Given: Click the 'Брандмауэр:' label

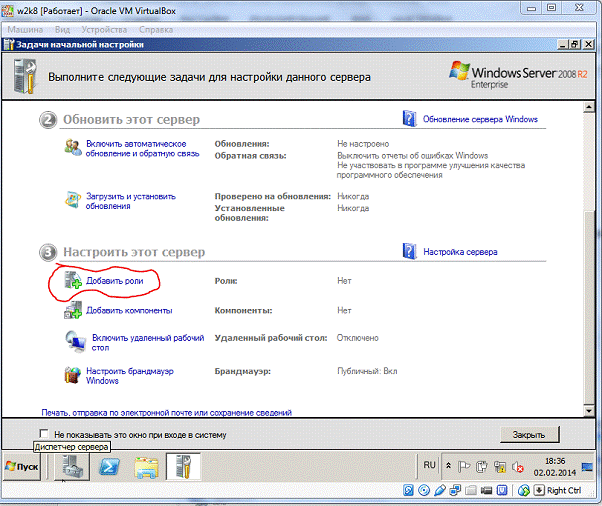Looking at the screenshot, I should coord(243,371).
